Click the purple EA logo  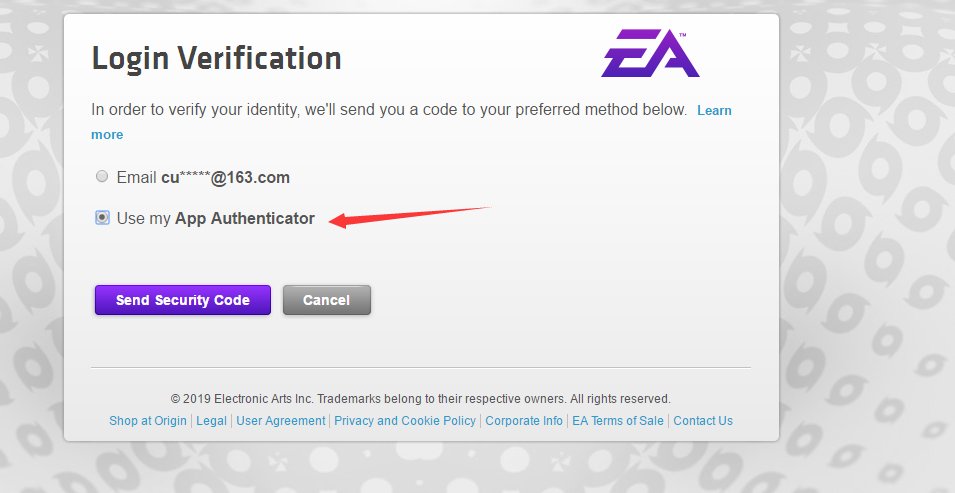tap(650, 57)
